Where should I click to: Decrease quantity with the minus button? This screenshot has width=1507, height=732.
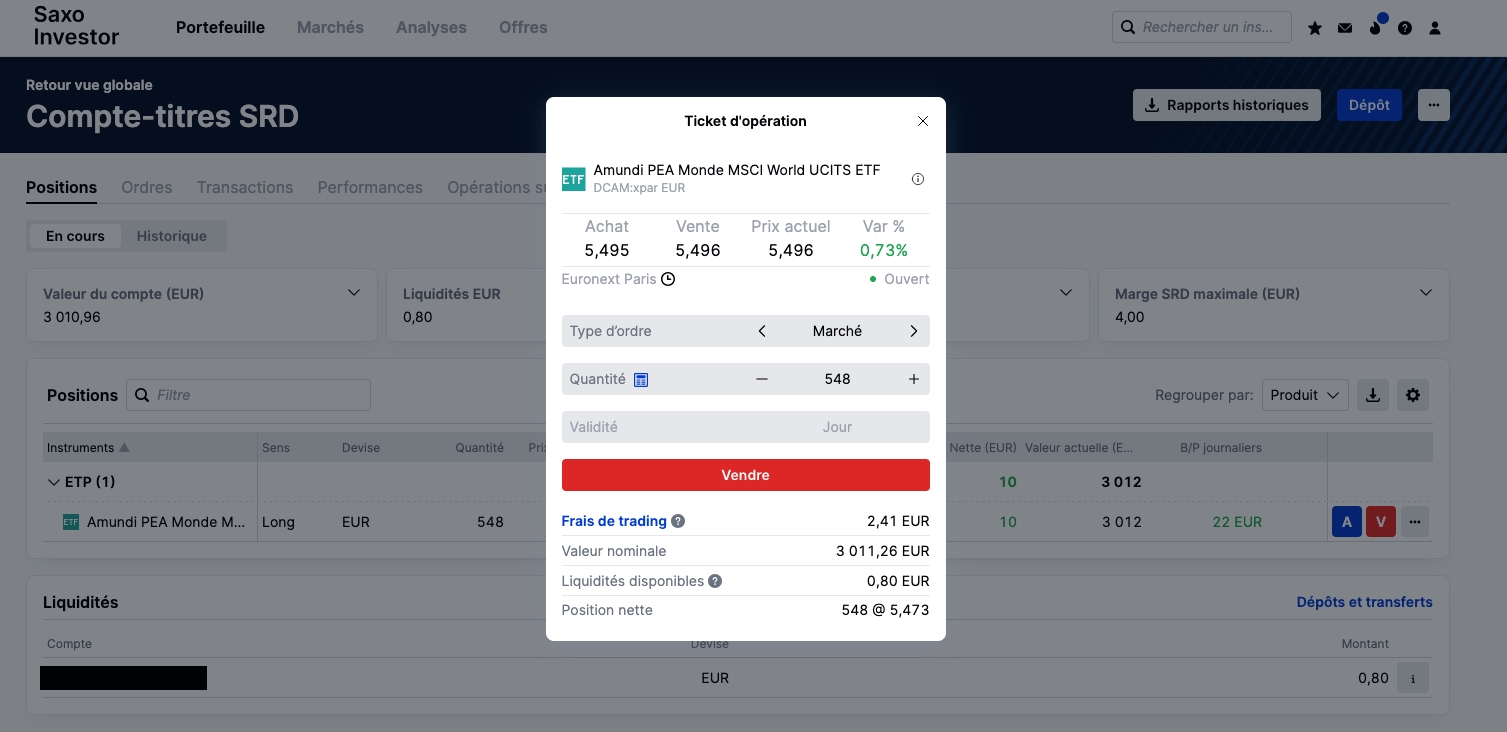(x=762, y=379)
